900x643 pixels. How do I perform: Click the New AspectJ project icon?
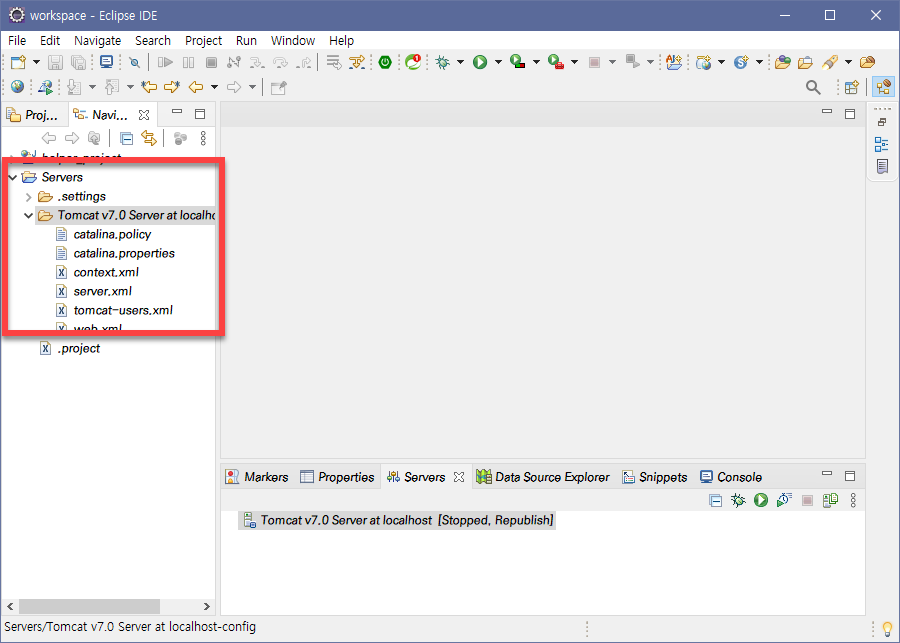click(x=674, y=62)
